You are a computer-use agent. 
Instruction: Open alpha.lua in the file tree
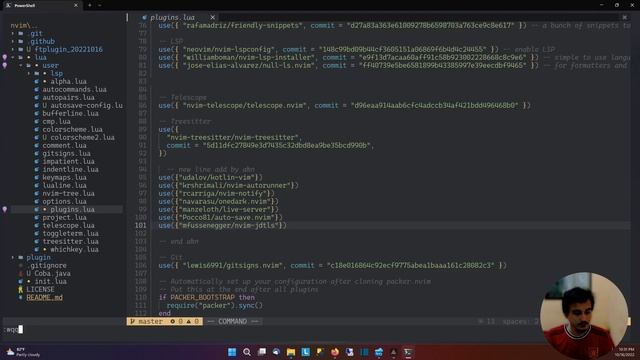click(x=69, y=82)
